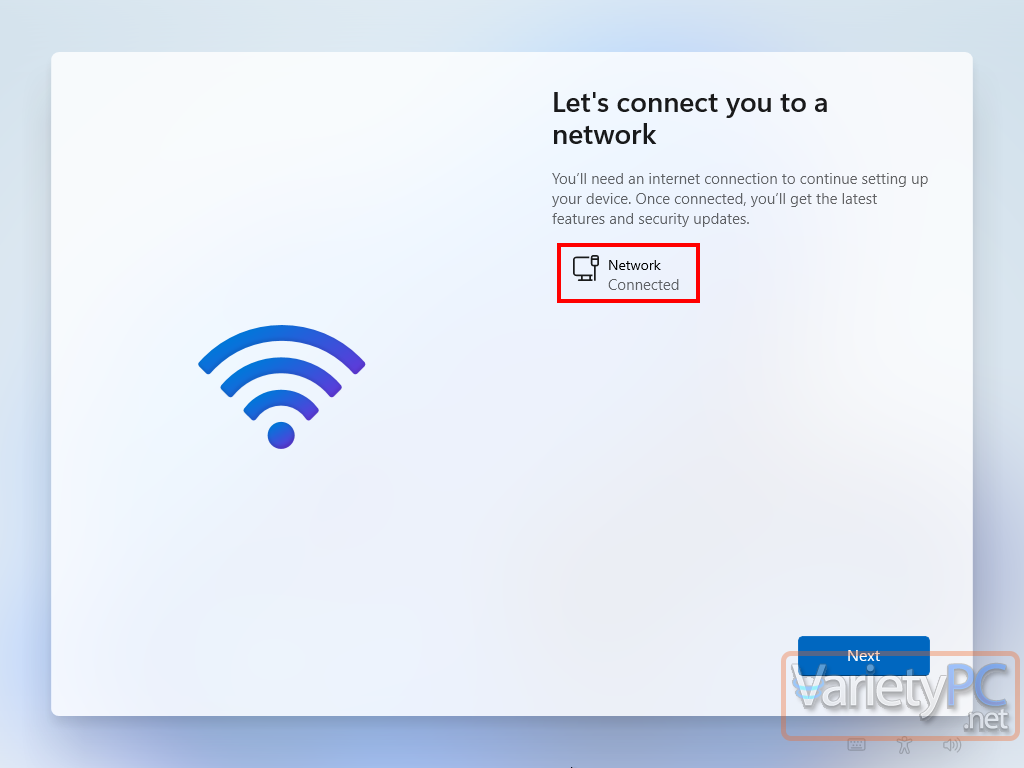Click the volume speaker icon
The width and height of the screenshot is (1024, 768).
coord(952,744)
